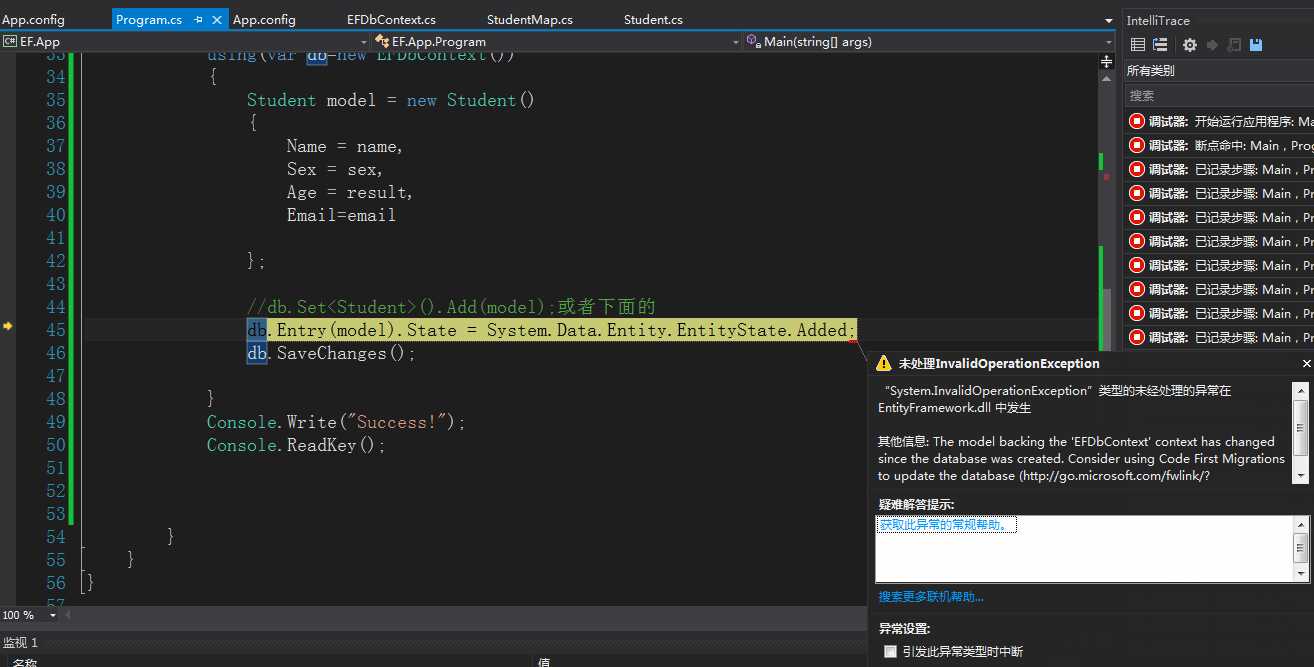Enable the 引发此异常类型时中断 checkbox
Image resolution: width=1314 pixels, height=667 pixels.
(890, 652)
